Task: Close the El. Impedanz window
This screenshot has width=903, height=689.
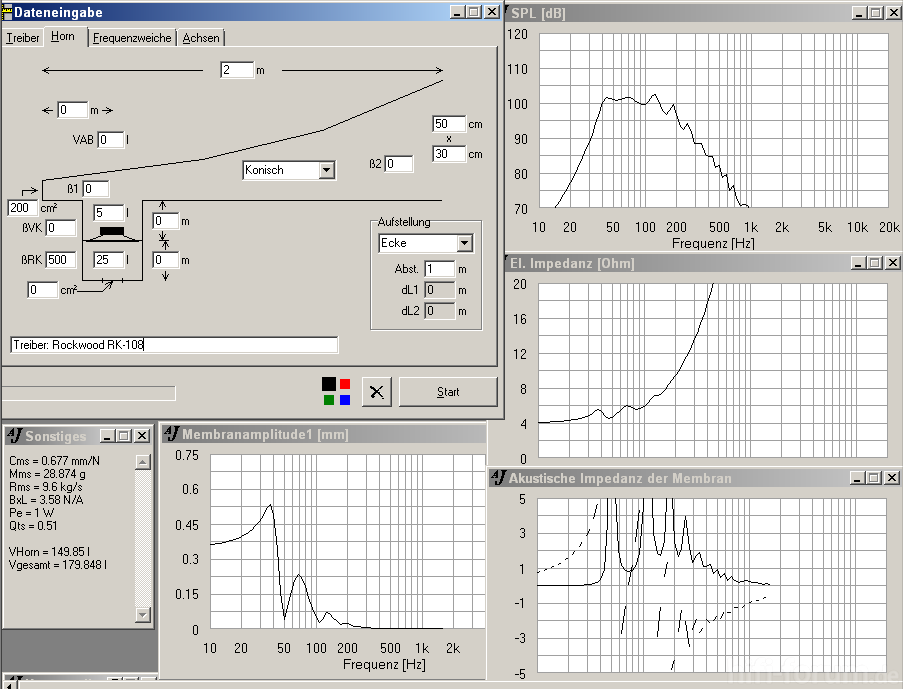Action: click(893, 263)
